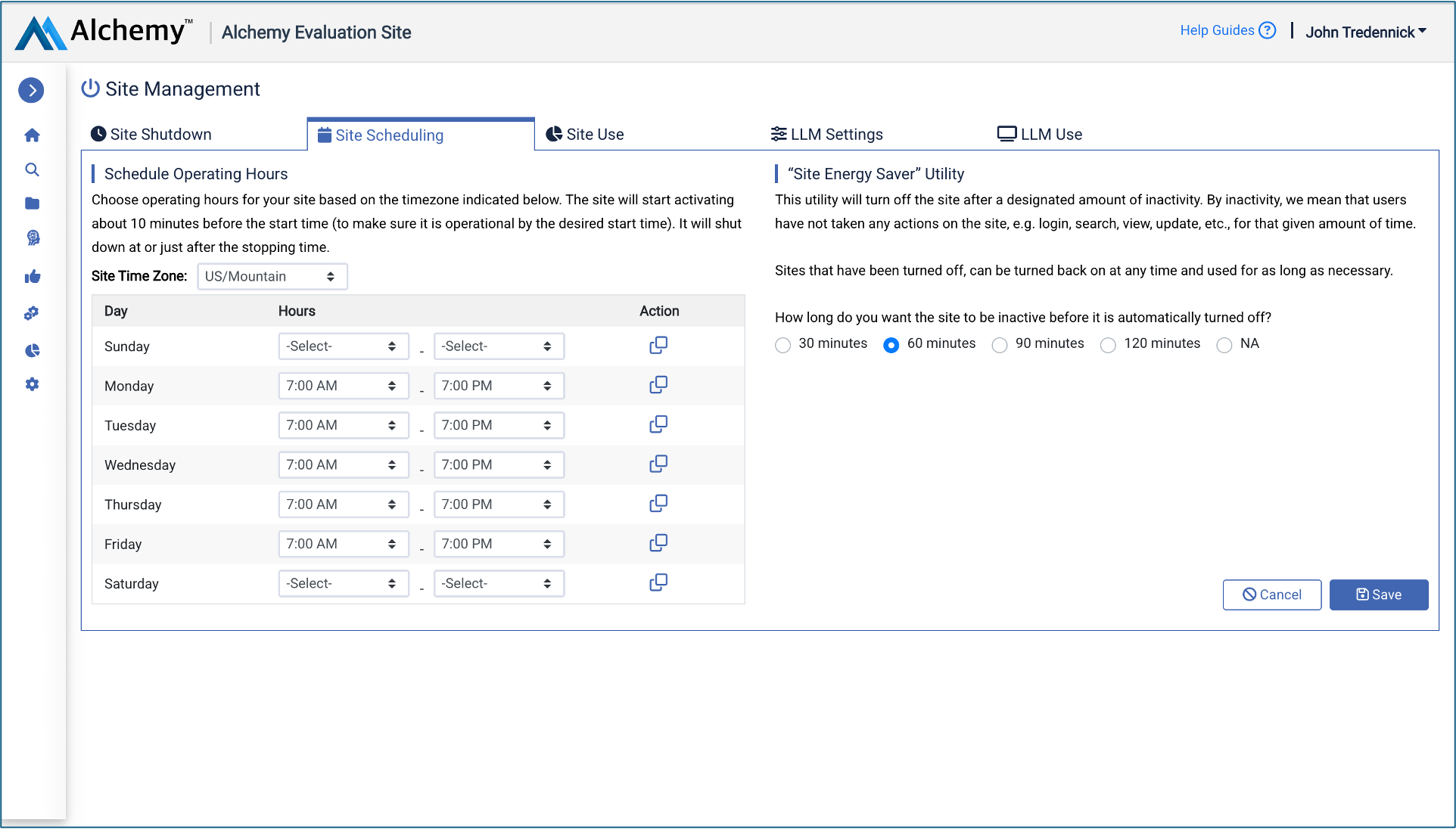Click the gear settings icon in sidebar
The width and height of the screenshot is (1456, 829).
(32, 384)
